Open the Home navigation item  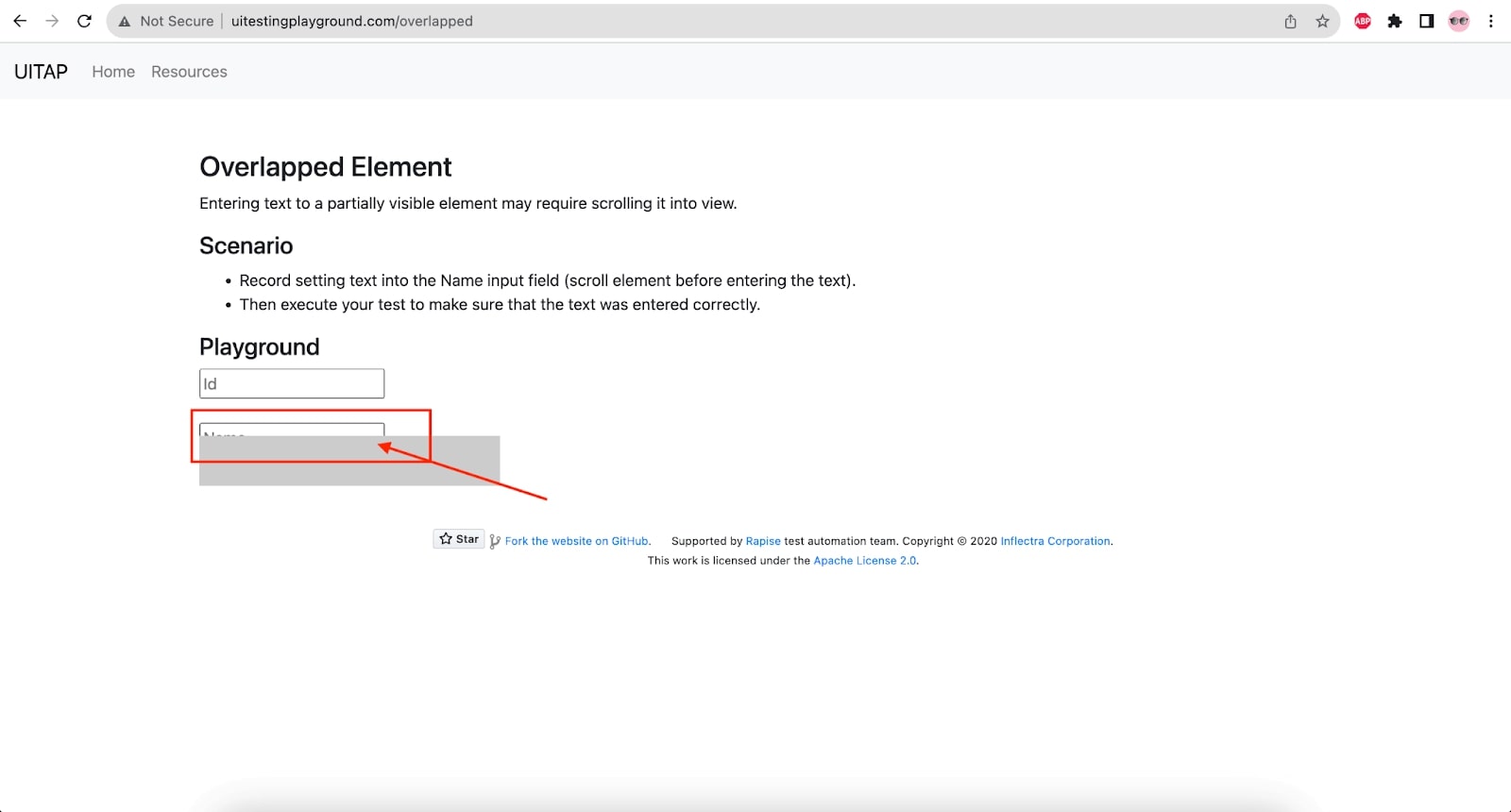click(112, 71)
